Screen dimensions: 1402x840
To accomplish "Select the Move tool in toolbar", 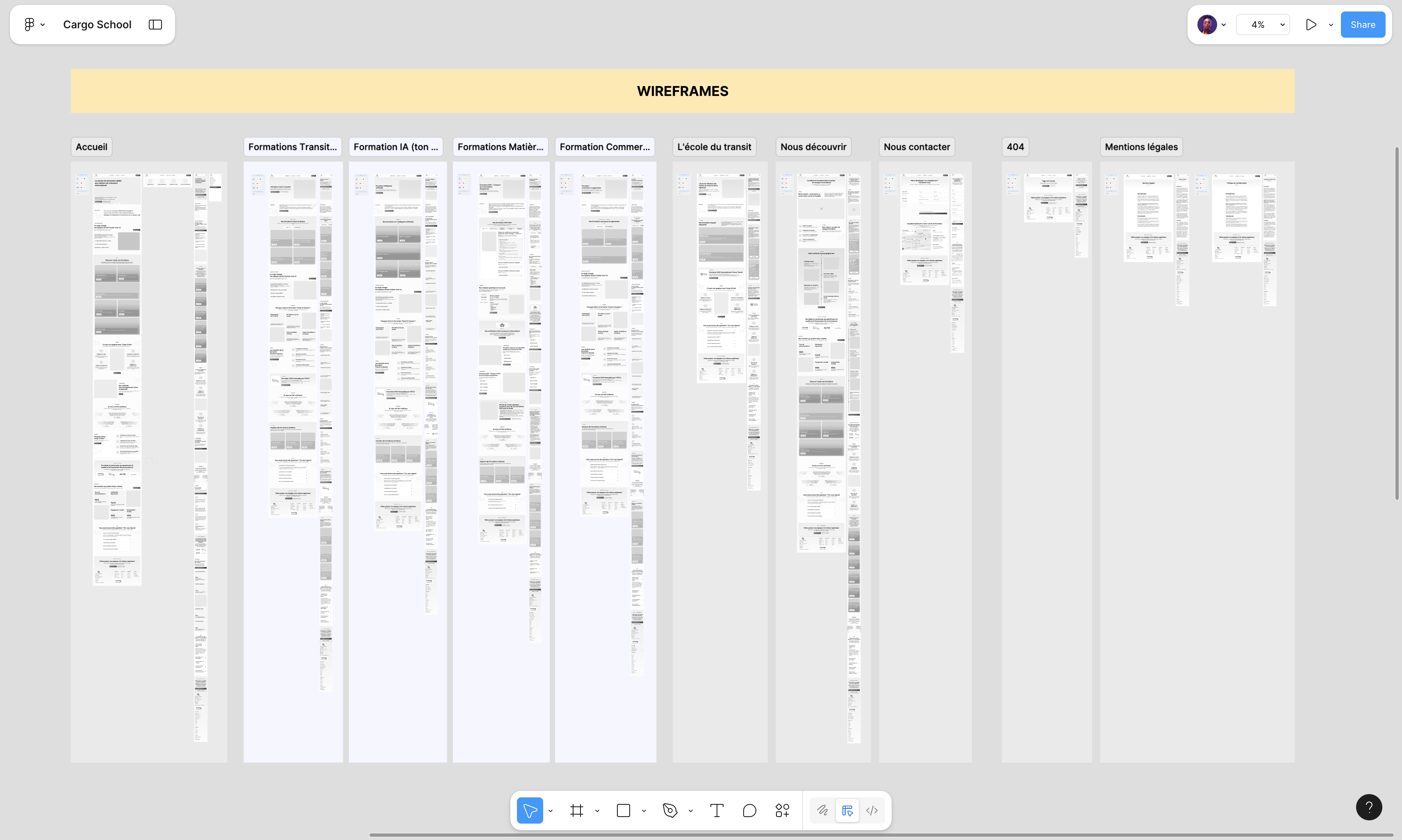I will 529,810.
